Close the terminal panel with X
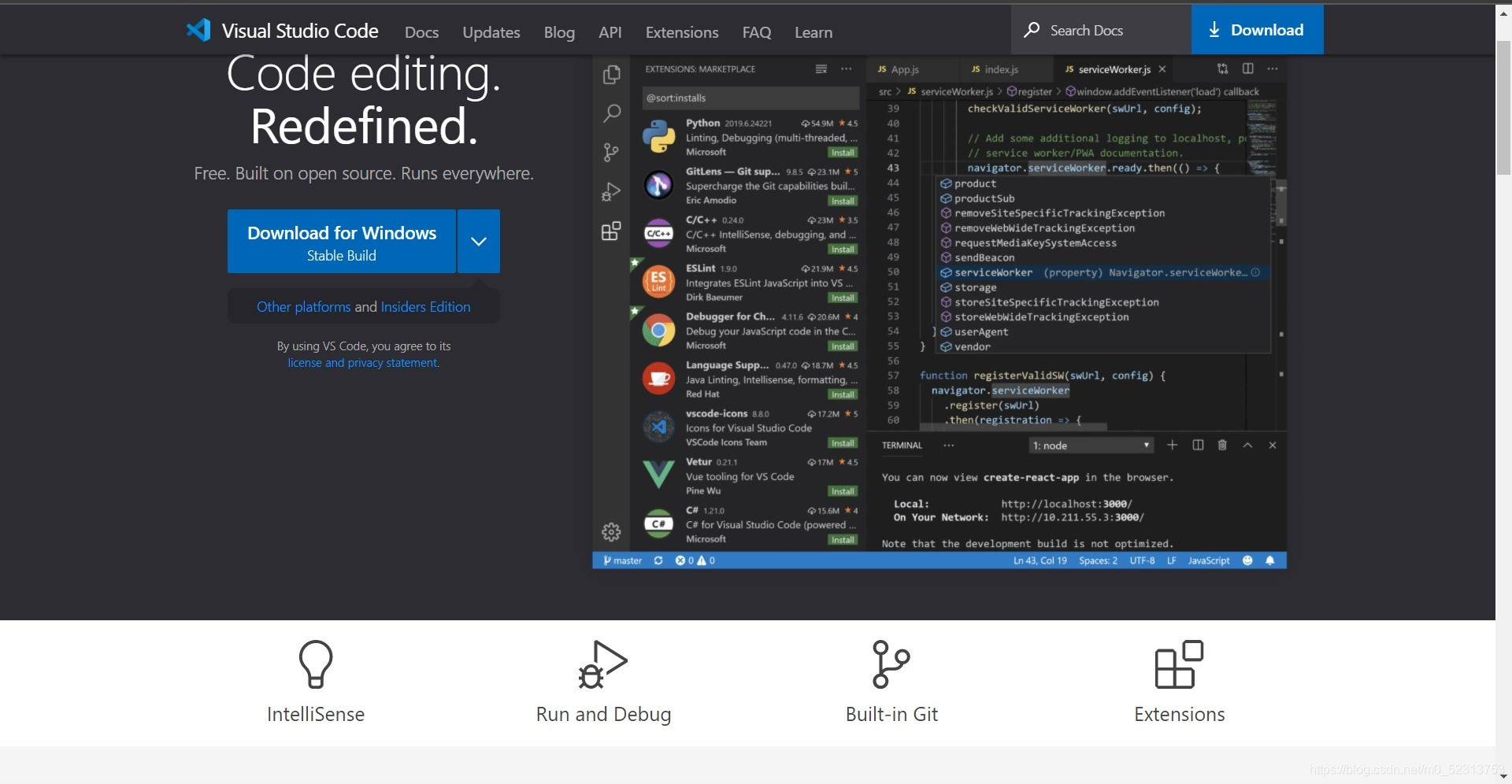The height and width of the screenshot is (784, 1512). point(1273,445)
